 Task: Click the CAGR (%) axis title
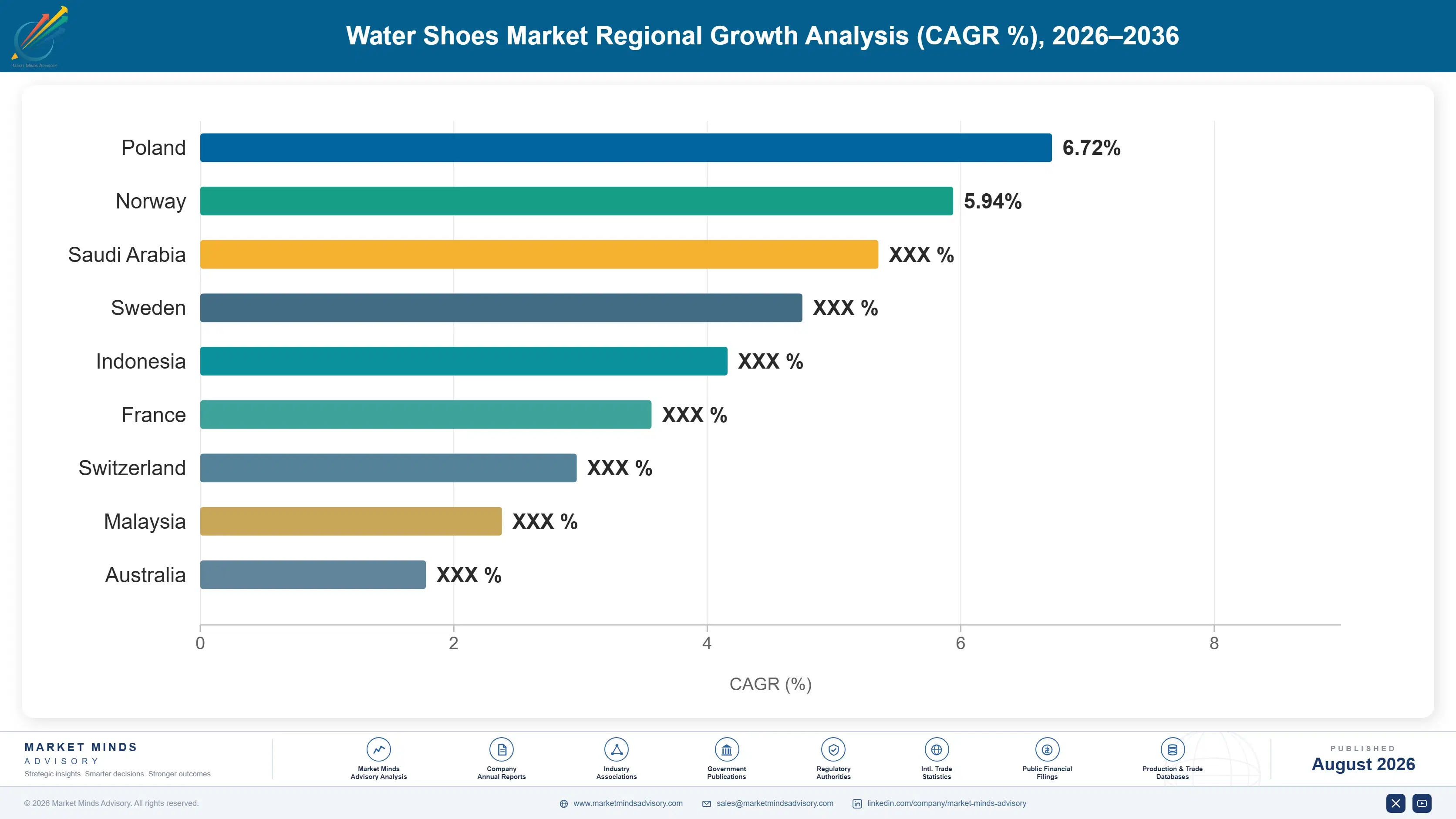[770, 684]
